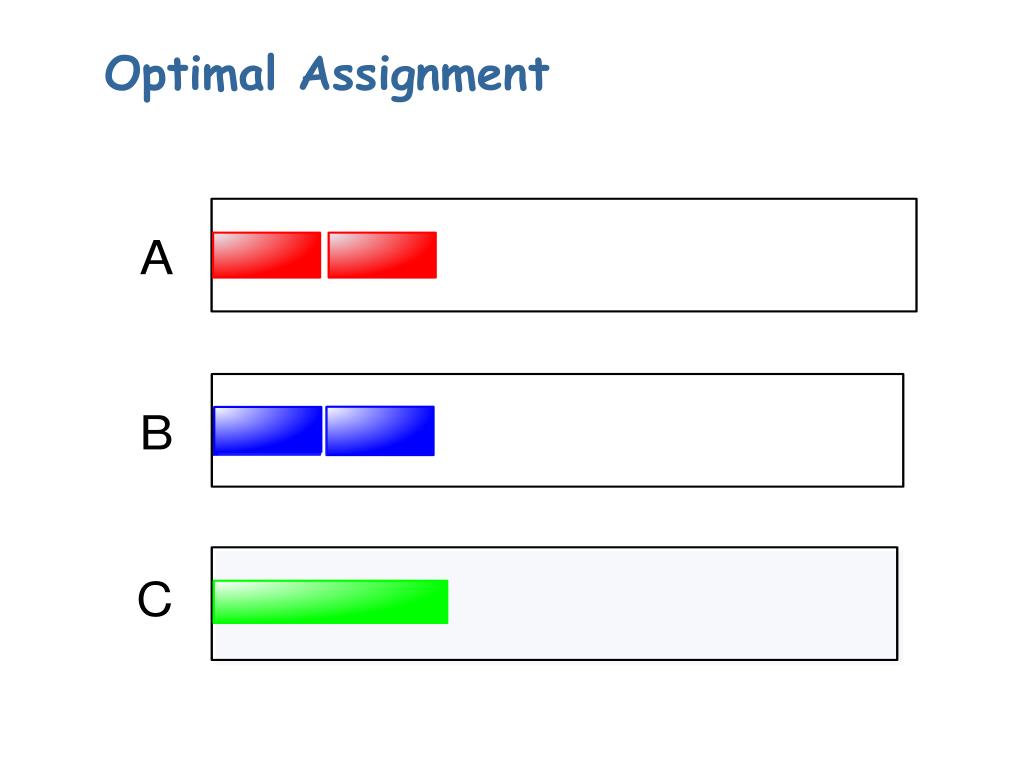This screenshot has width=1024, height=768.
Task: Click the right edge of the green bar
Action: 447,601
